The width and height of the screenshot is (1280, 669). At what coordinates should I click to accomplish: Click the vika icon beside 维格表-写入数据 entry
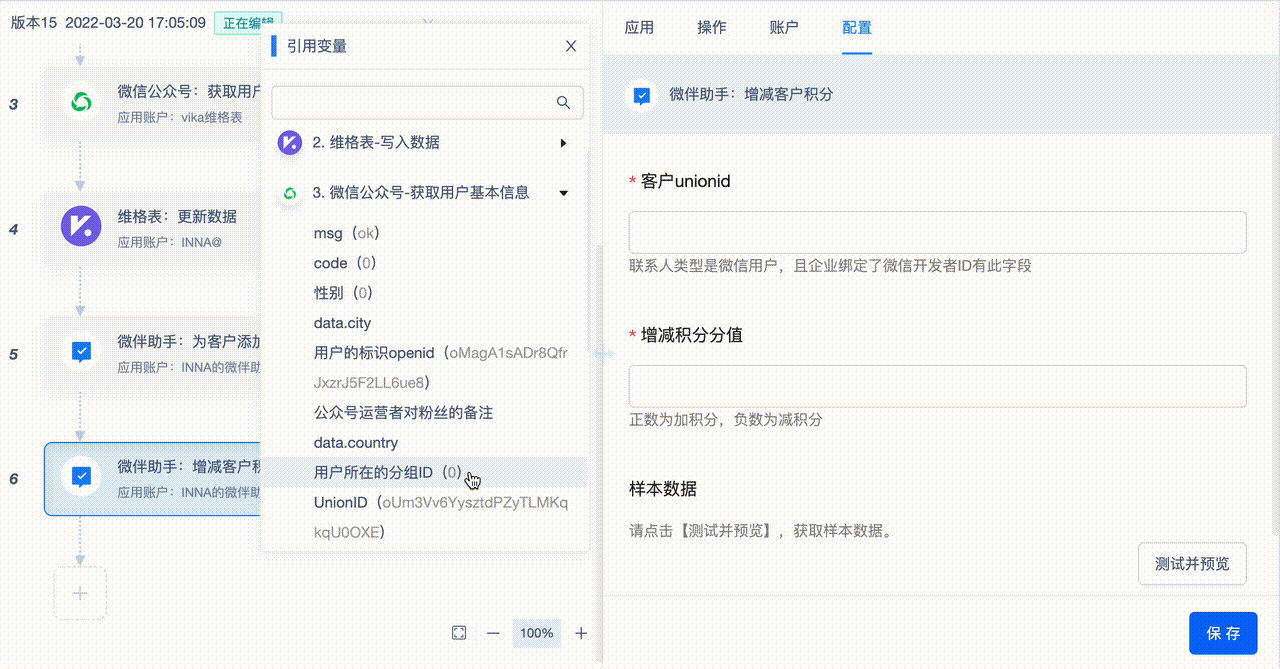pos(288,143)
